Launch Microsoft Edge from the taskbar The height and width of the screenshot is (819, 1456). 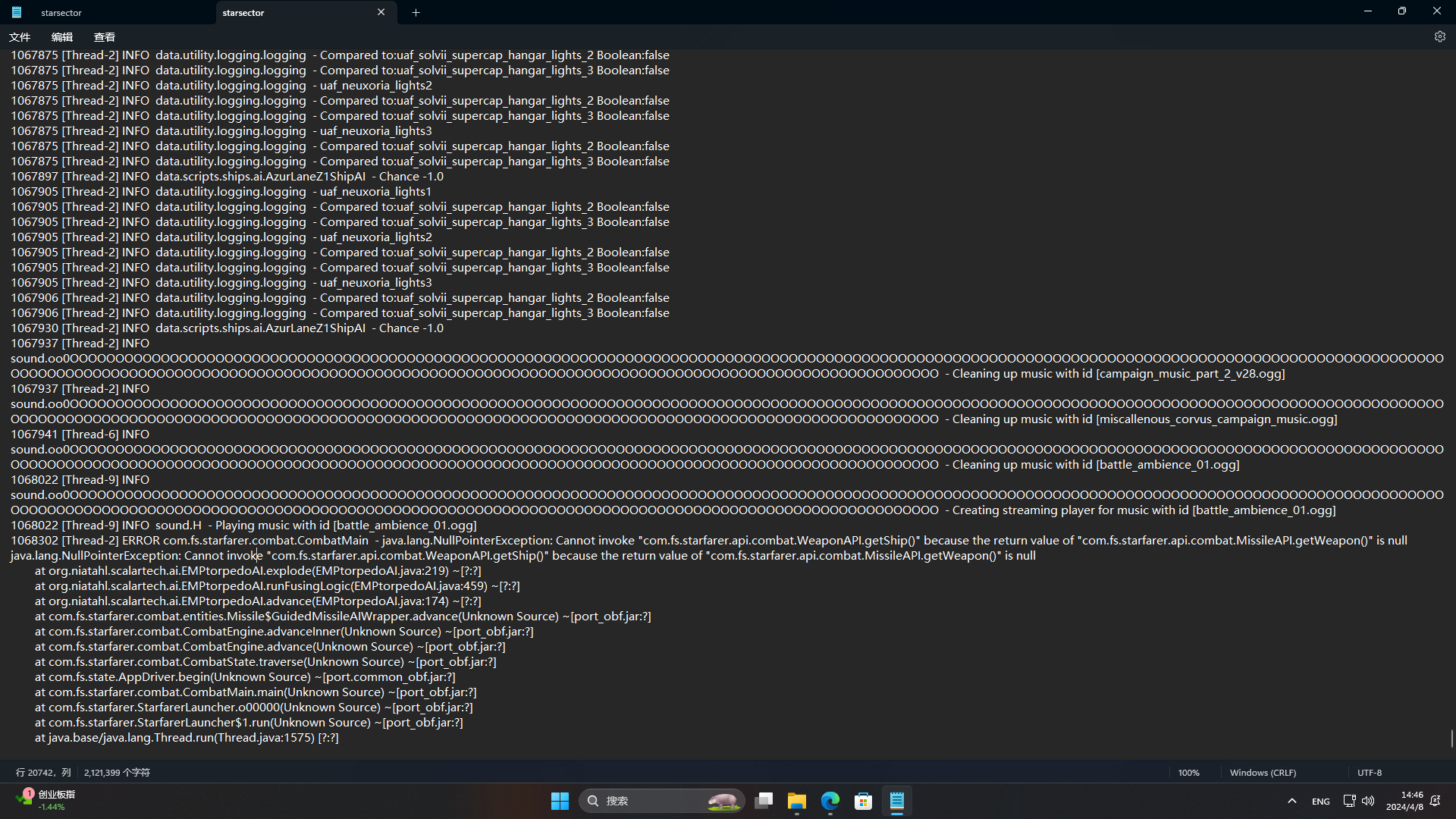[x=830, y=801]
